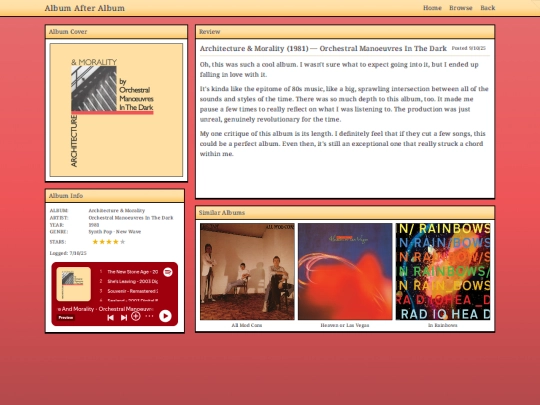This screenshot has height=405, width=540.
Task: Add album to library with plus icon
Action: (136, 316)
